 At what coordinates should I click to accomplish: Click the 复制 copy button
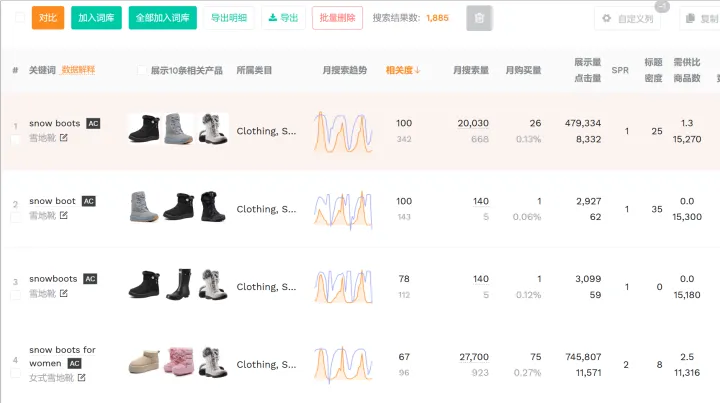pos(701,18)
